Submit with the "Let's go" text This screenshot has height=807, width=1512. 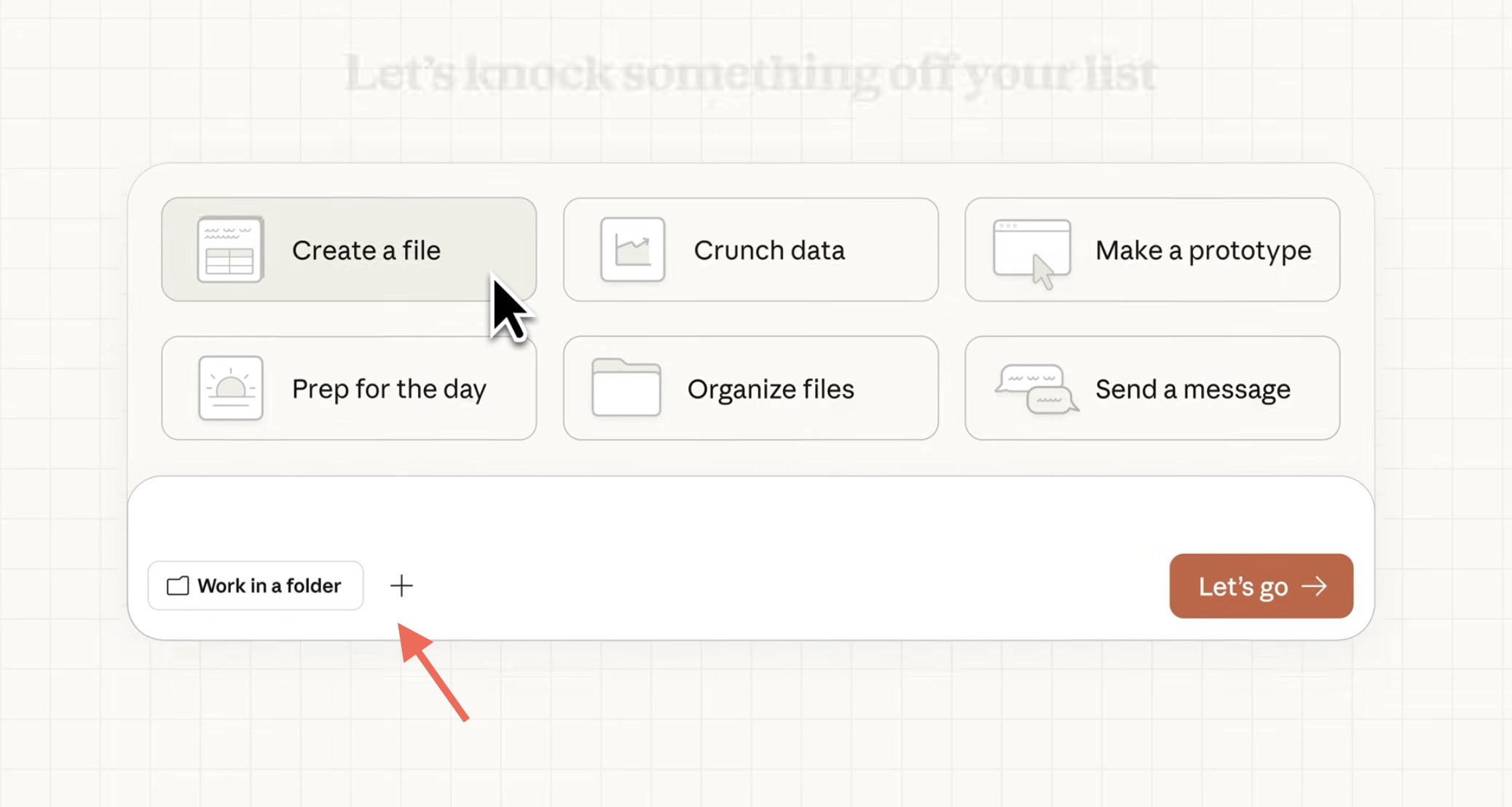(1243, 586)
